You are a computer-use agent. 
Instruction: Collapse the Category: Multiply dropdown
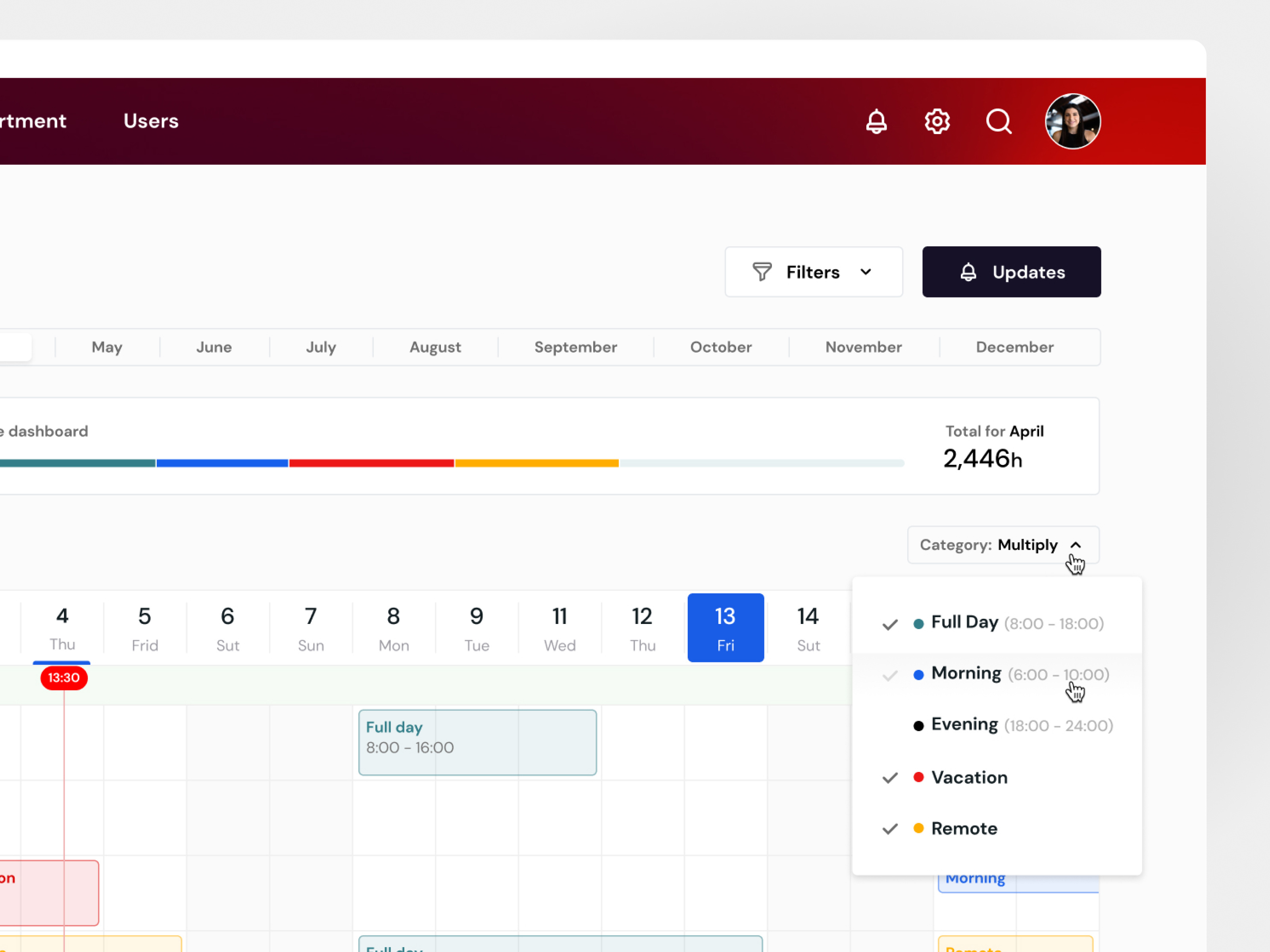click(x=1076, y=545)
